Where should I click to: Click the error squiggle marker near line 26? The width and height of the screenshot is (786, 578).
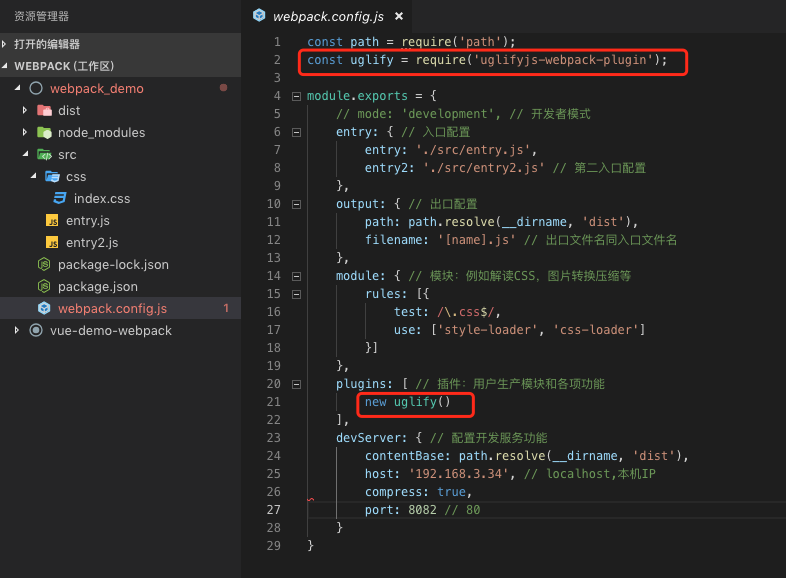click(311, 499)
